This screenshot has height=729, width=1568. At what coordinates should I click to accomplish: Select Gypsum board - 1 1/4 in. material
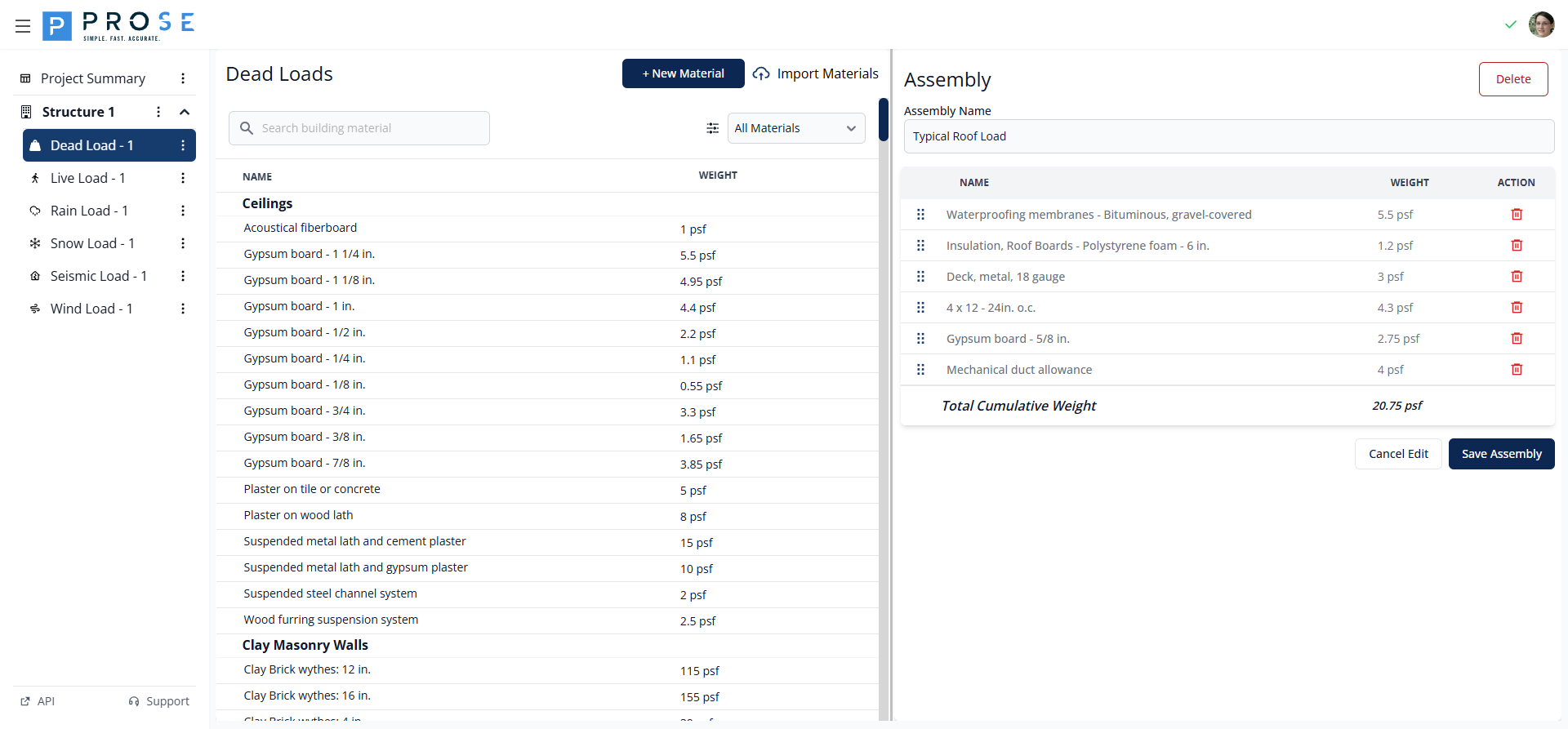tap(547, 255)
